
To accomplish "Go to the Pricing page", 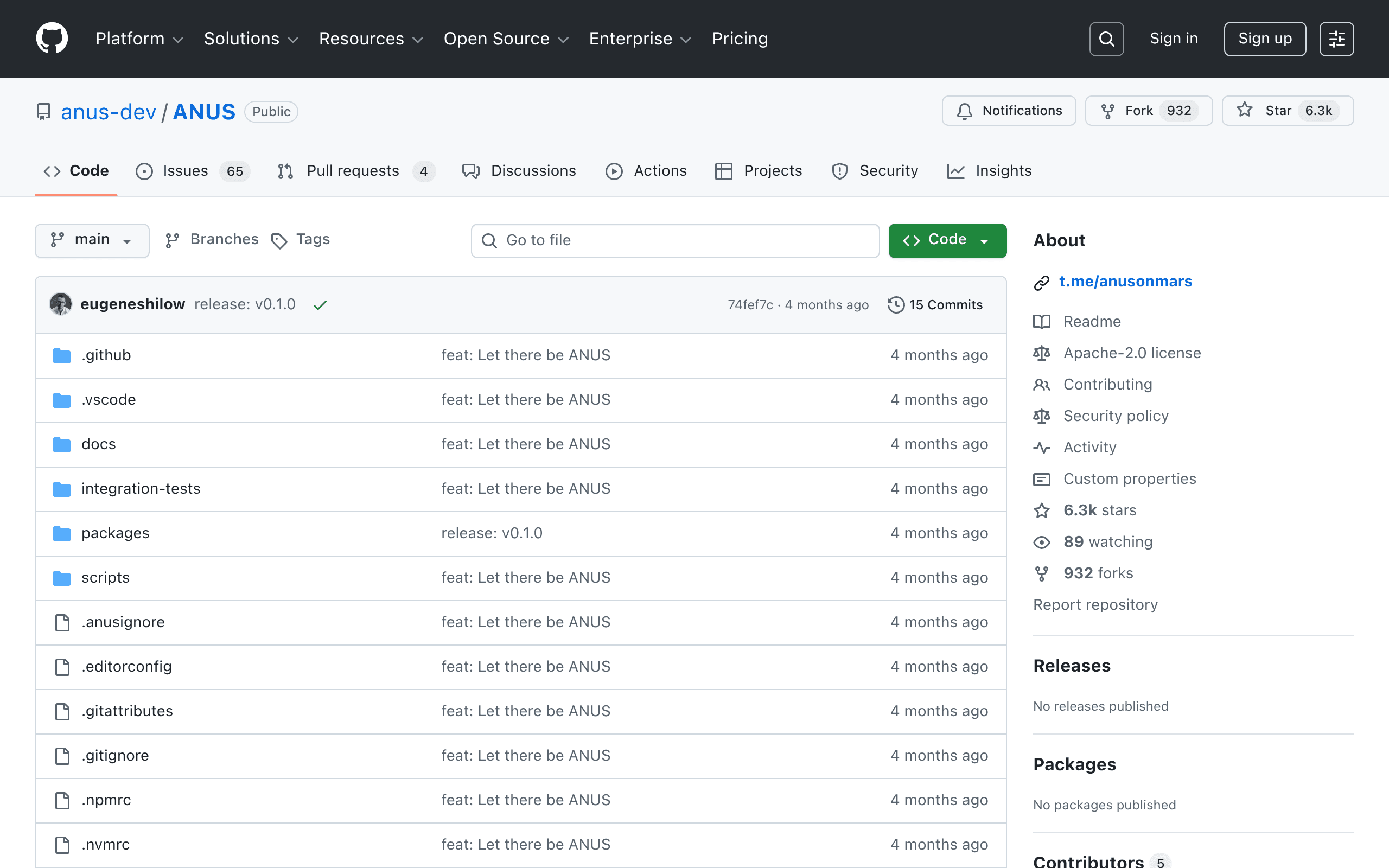I will (x=740, y=39).
